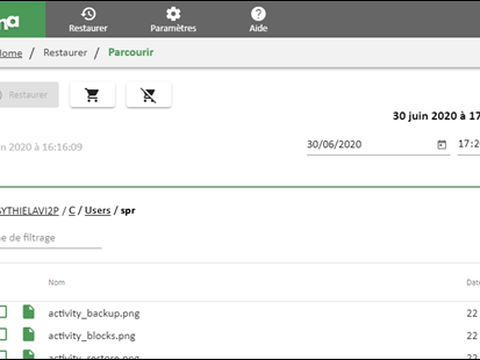This screenshot has width=480, height=360.
Task: Go to Home breadcrumb link
Action: [11, 53]
